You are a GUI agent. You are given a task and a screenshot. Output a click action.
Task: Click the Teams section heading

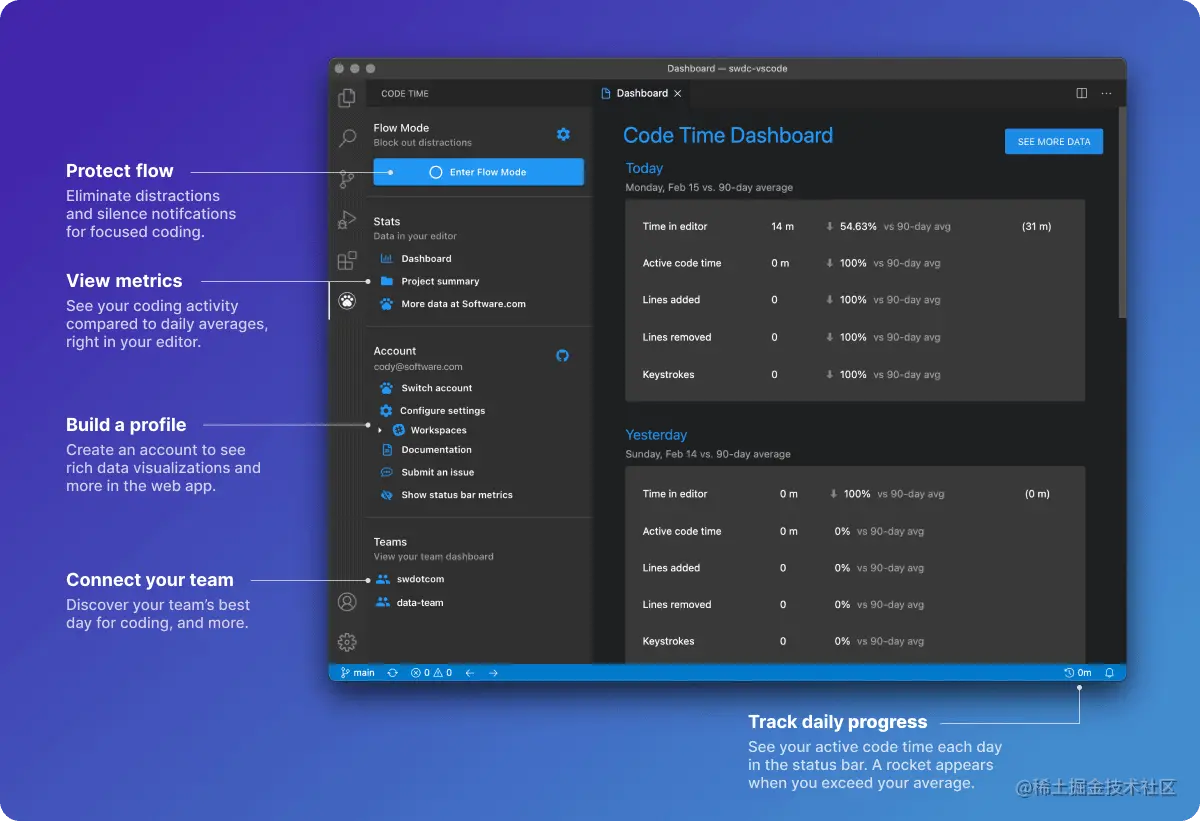click(390, 542)
